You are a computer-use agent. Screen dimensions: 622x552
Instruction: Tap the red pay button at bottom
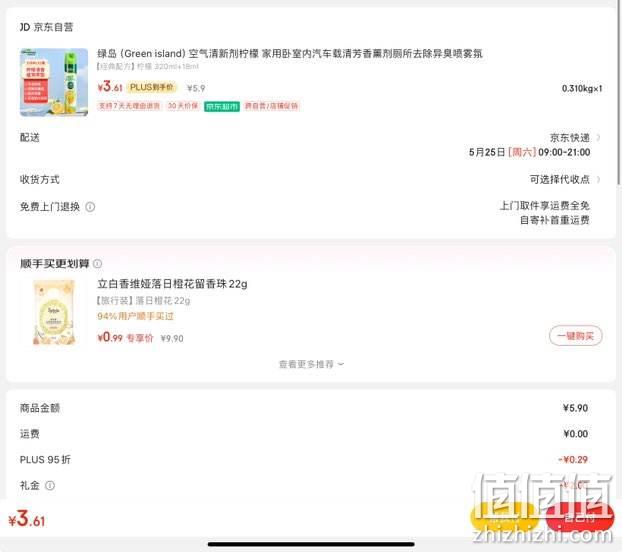point(579,518)
